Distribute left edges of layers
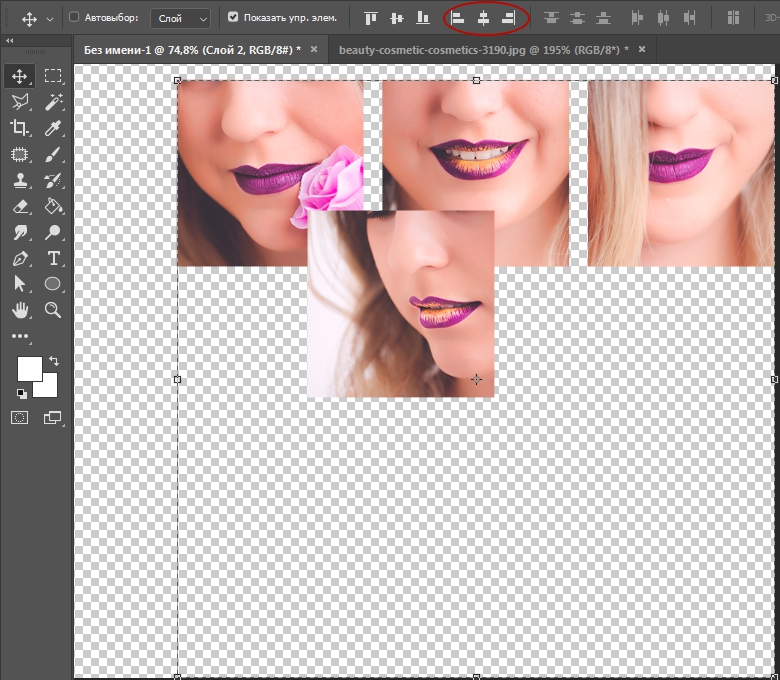 [x=637, y=18]
